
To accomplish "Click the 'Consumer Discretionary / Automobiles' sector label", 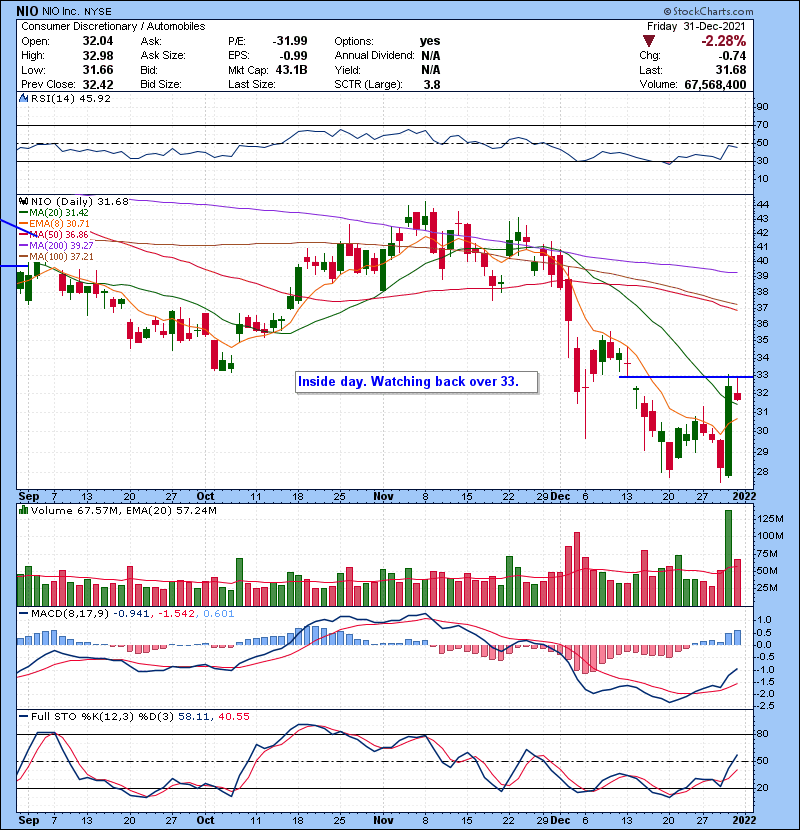I will coord(113,26).
